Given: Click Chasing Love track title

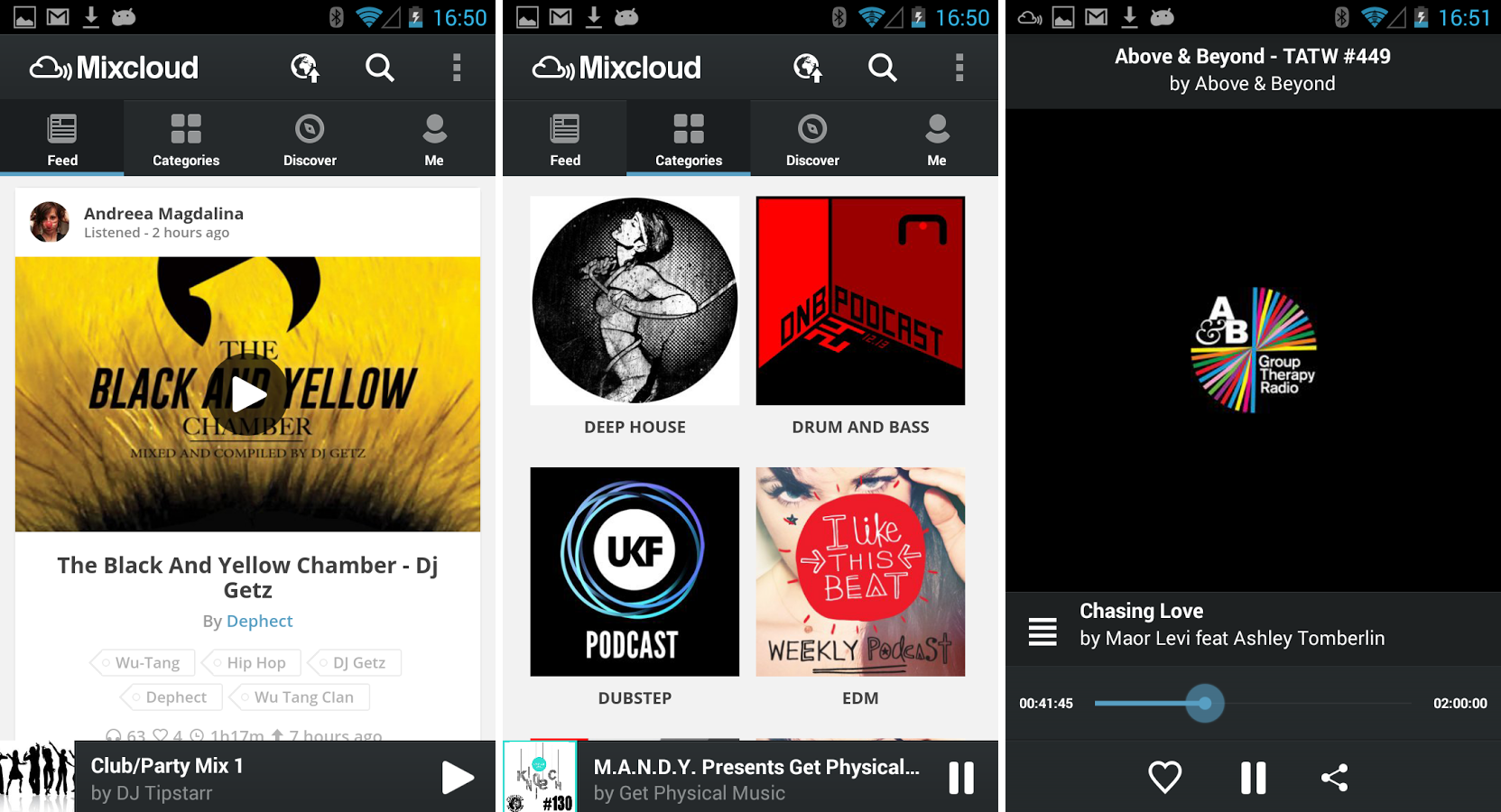Looking at the screenshot, I should 1142,611.
